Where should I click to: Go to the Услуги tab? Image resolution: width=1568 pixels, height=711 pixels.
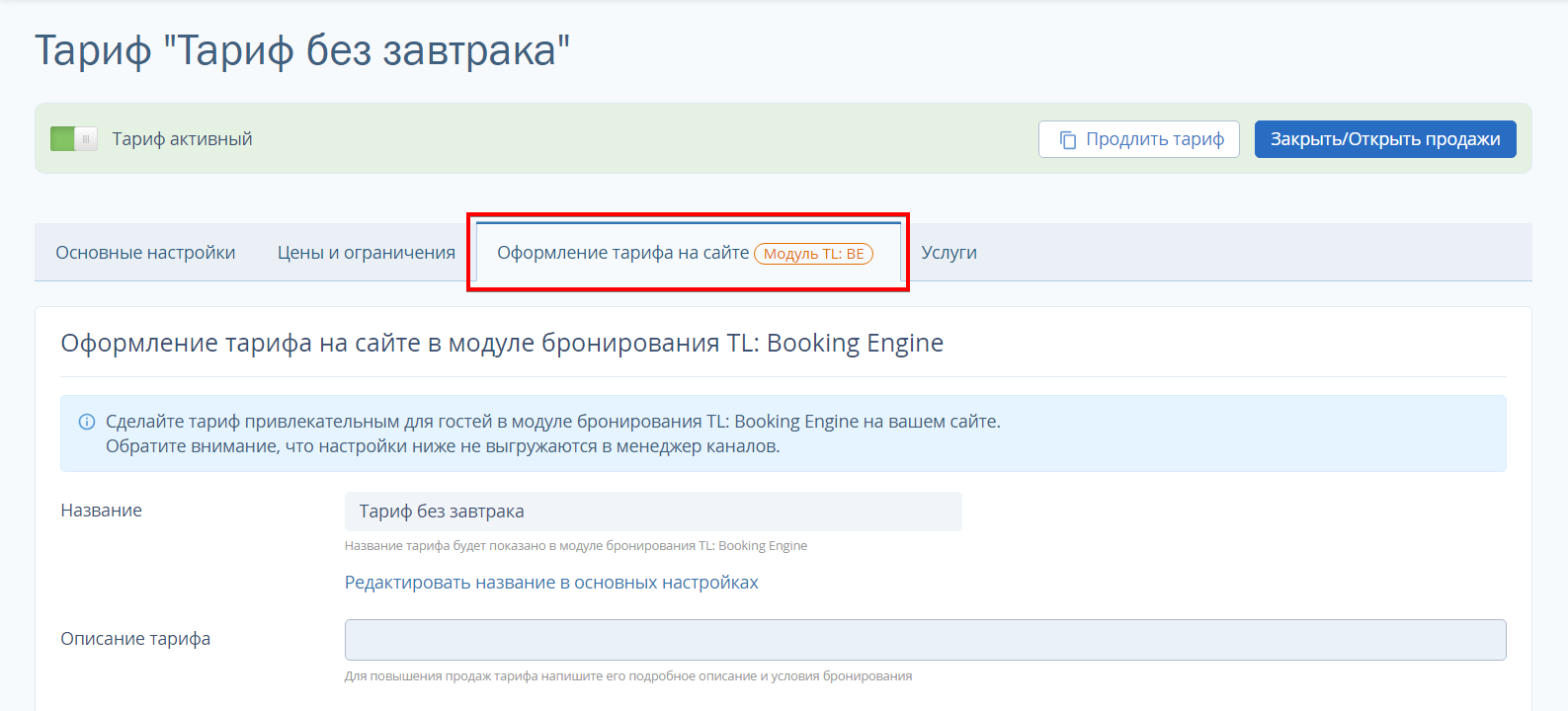[x=949, y=253]
